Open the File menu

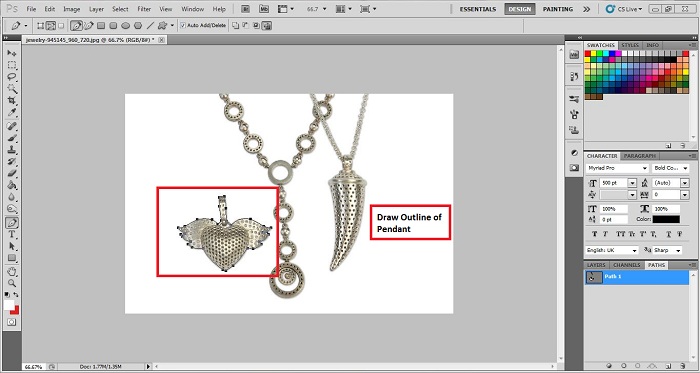click(x=31, y=9)
